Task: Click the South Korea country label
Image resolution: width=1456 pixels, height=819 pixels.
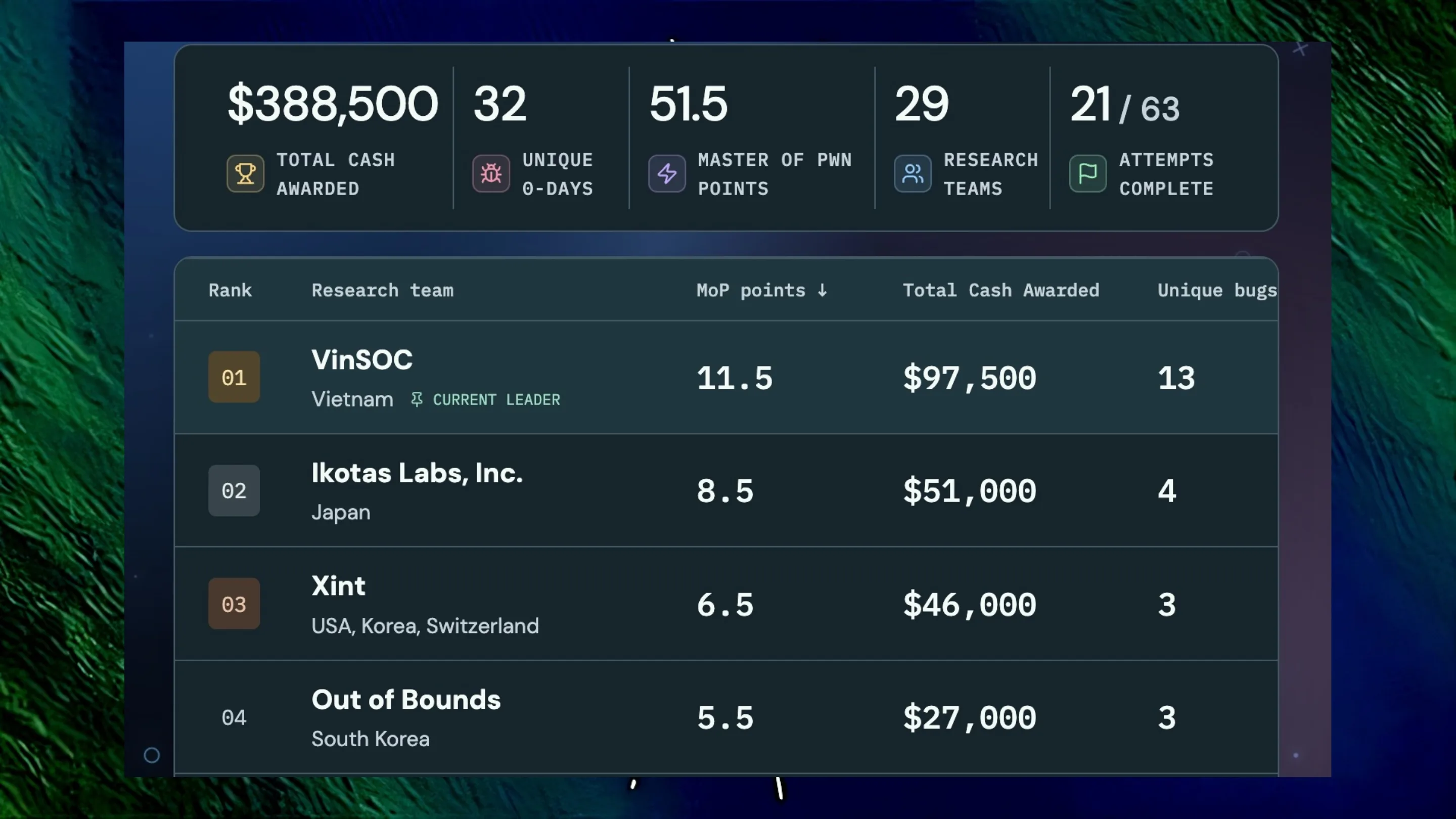Action: 371,739
